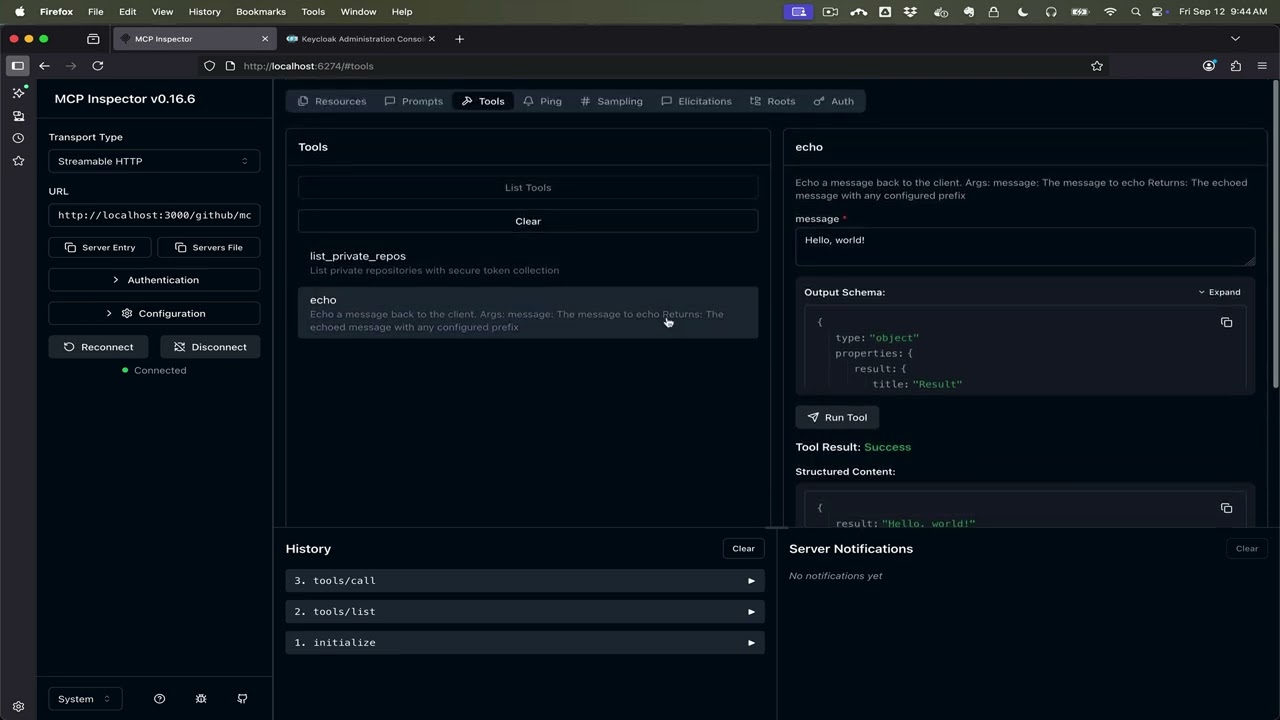Open the System theme dropdown
This screenshot has height=720, width=1280.
[x=85, y=699]
